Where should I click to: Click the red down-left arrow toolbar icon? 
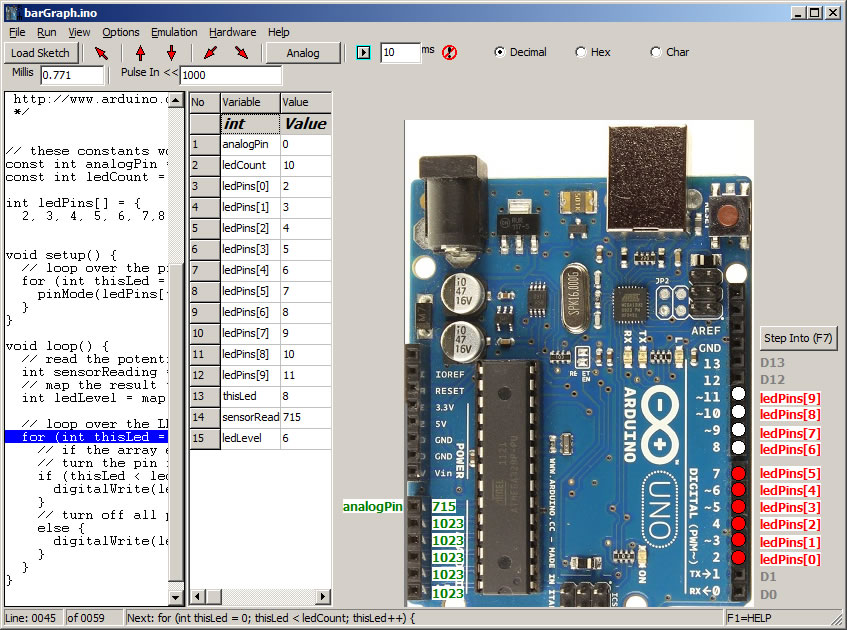point(211,53)
